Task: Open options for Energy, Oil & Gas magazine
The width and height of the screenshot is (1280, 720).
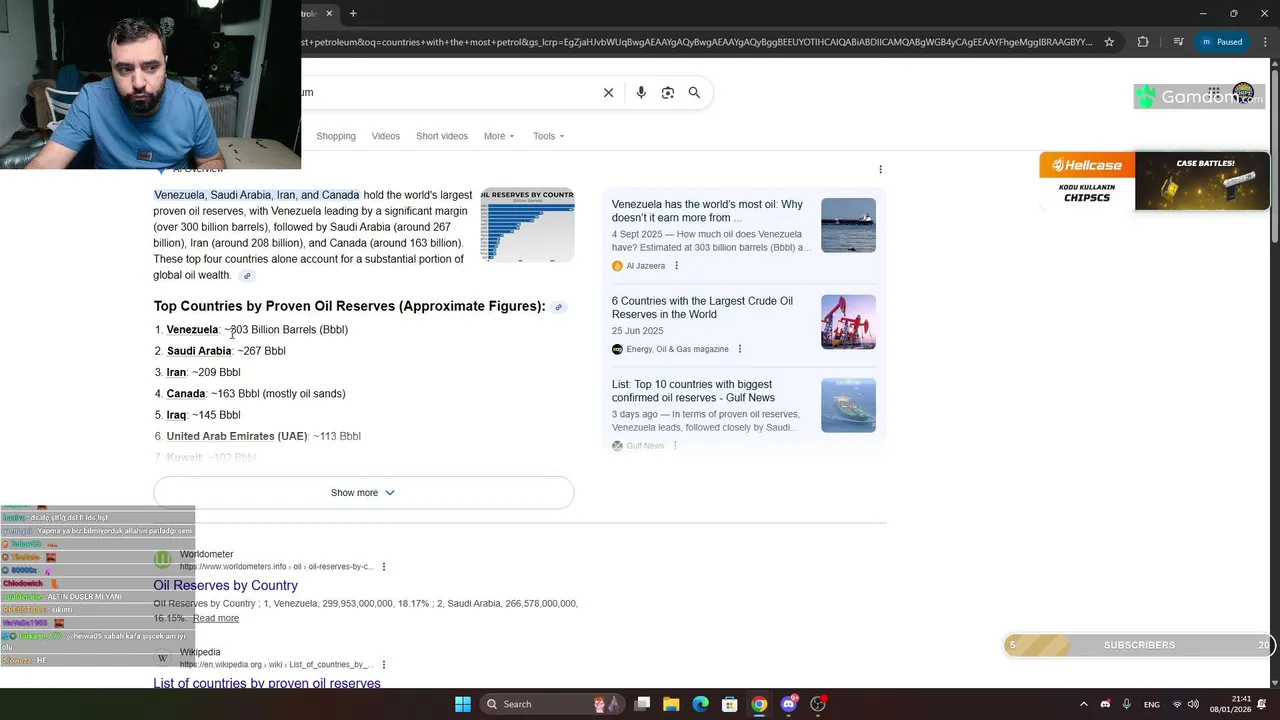Action: point(740,349)
